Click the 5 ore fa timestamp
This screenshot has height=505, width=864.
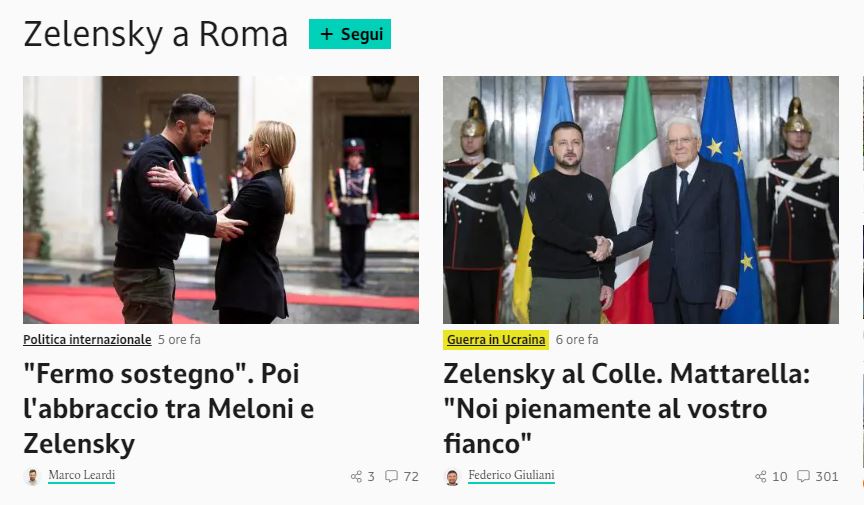click(x=179, y=340)
